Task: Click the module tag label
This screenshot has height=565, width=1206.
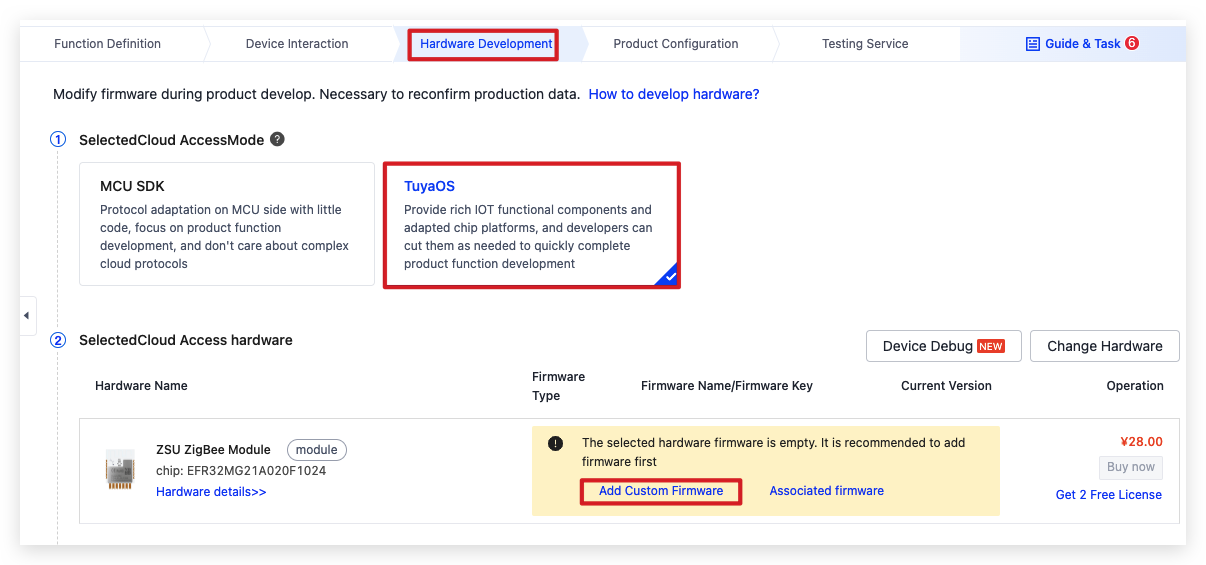Action: [317, 450]
